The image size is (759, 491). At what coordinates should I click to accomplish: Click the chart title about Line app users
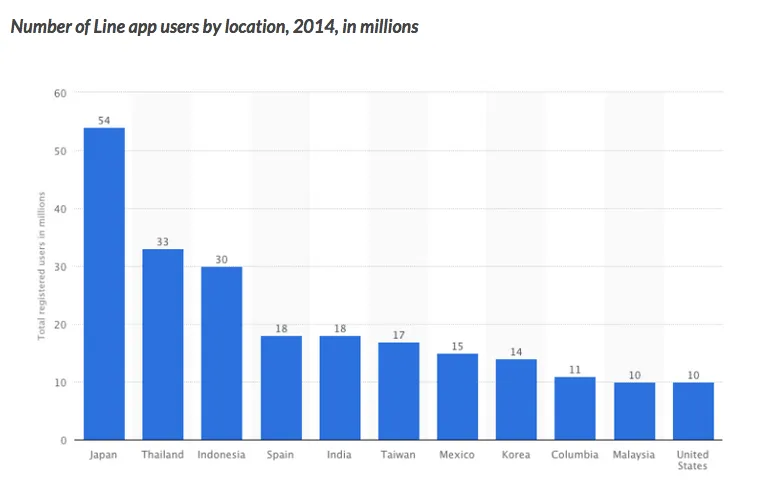point(214,27)
